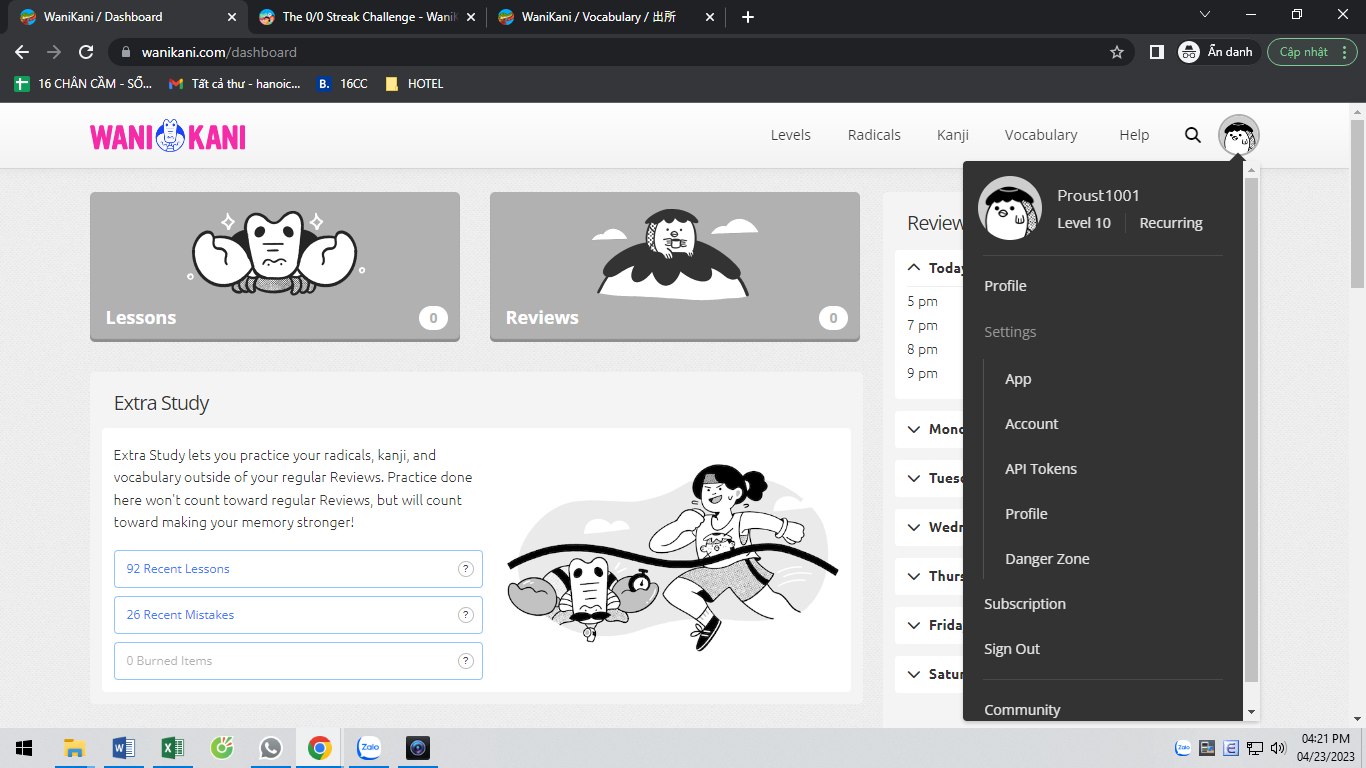Switch to the WaniKani Vocabulary 出所 tab

(606, 17)
